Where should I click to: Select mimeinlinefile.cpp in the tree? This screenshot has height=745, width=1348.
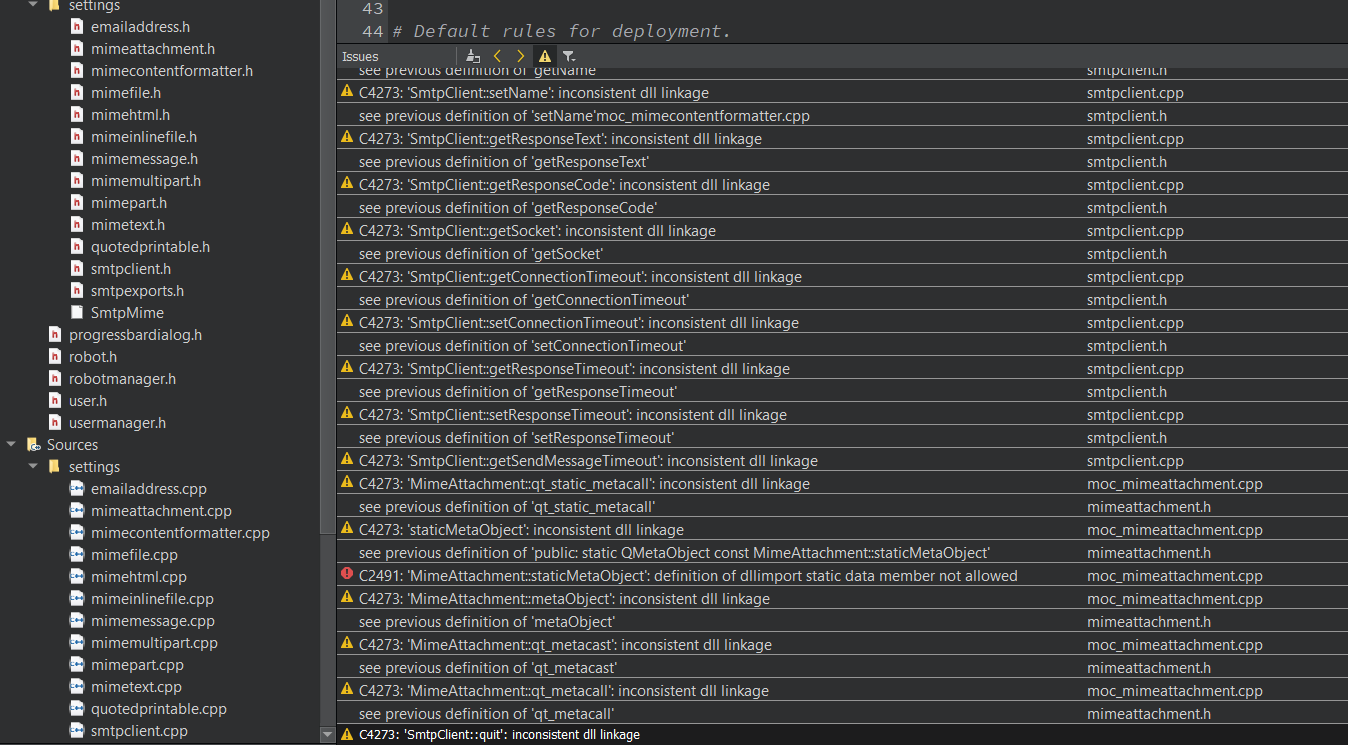point(152,599)
